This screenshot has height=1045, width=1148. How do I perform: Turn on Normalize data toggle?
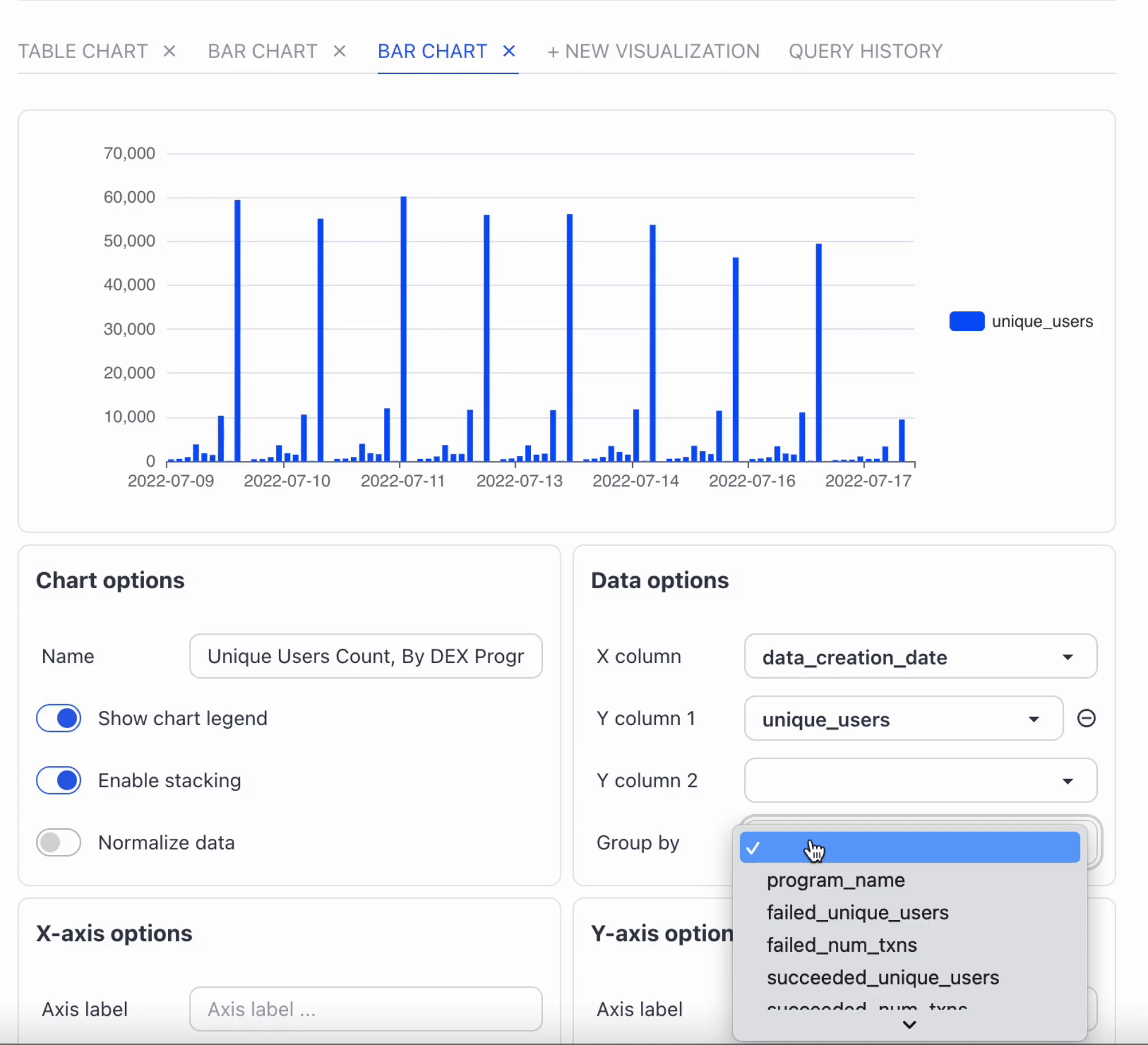pos(59,842)
